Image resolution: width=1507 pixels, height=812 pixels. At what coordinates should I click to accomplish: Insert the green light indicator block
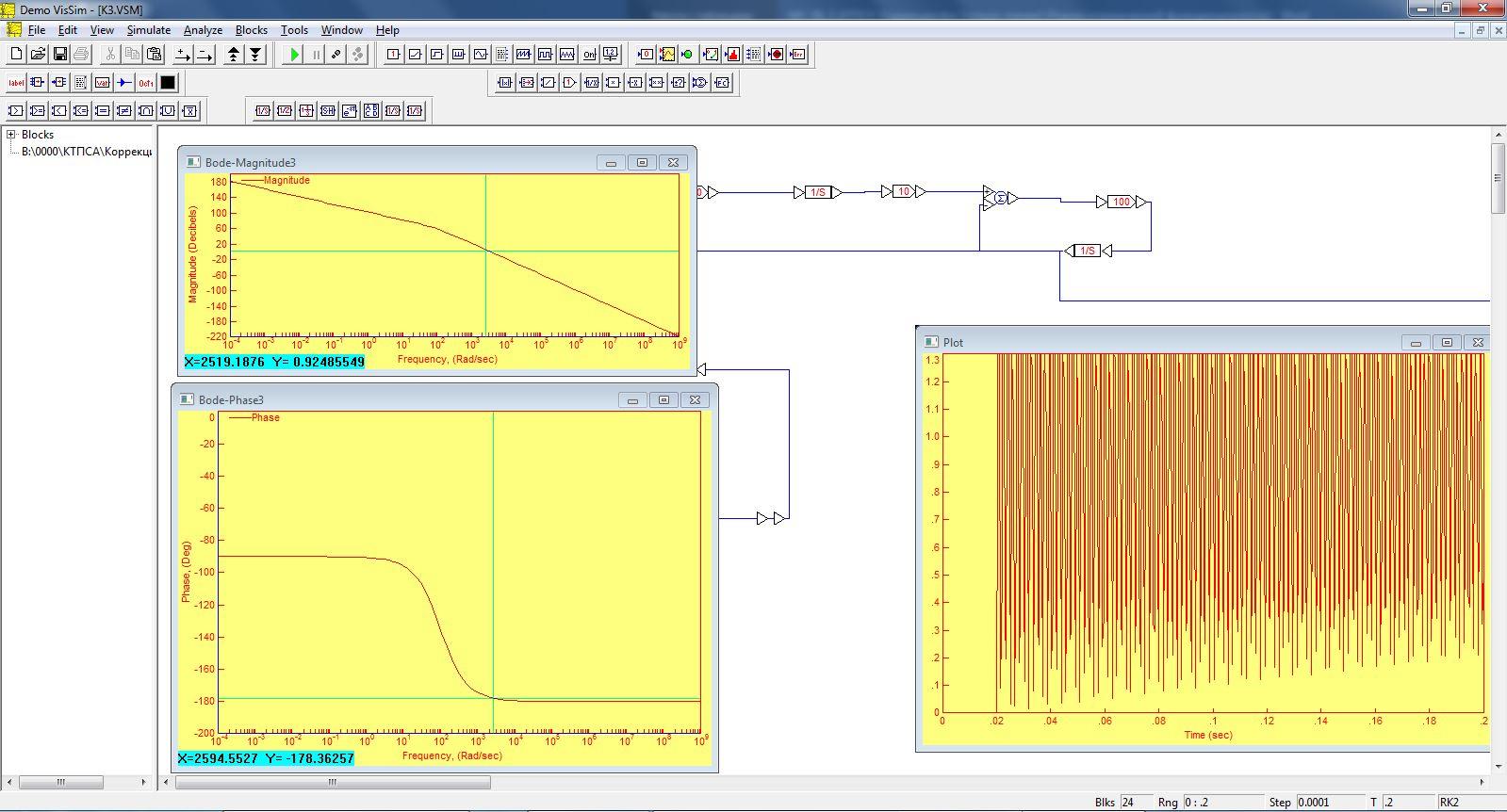click(x=687, y=55)
